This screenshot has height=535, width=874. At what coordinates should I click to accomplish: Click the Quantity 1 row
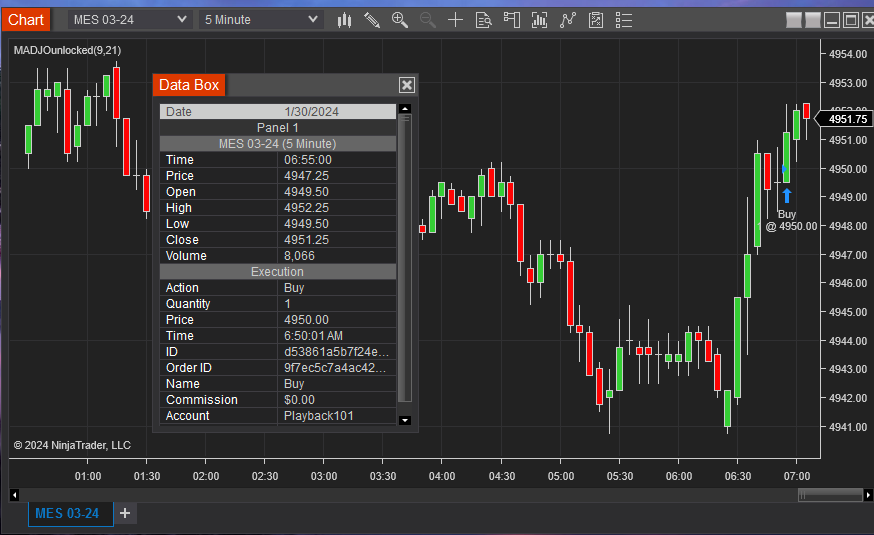pos(278,304)
